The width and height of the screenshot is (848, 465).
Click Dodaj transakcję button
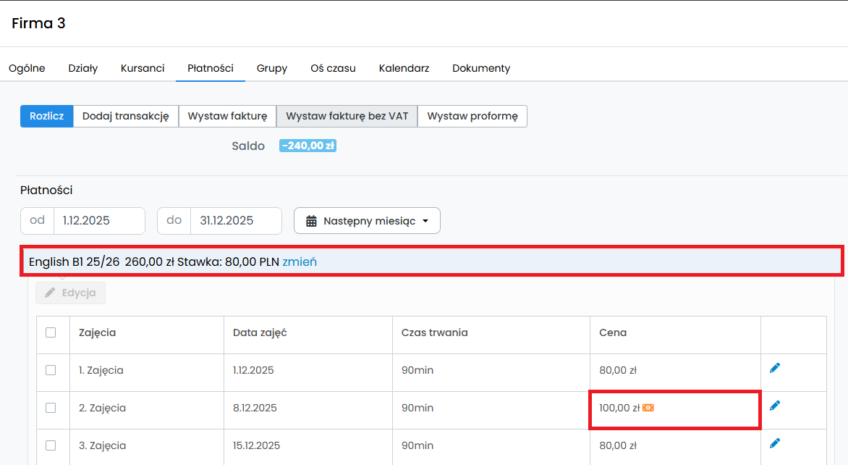125,116
